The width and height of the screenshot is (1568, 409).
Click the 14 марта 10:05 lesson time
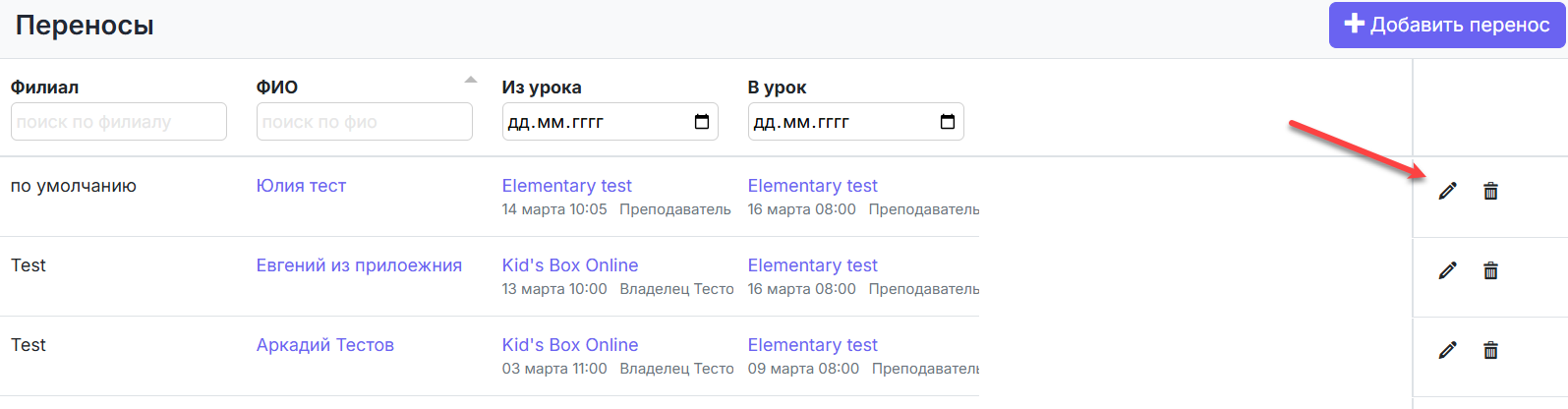coord(554,209)
